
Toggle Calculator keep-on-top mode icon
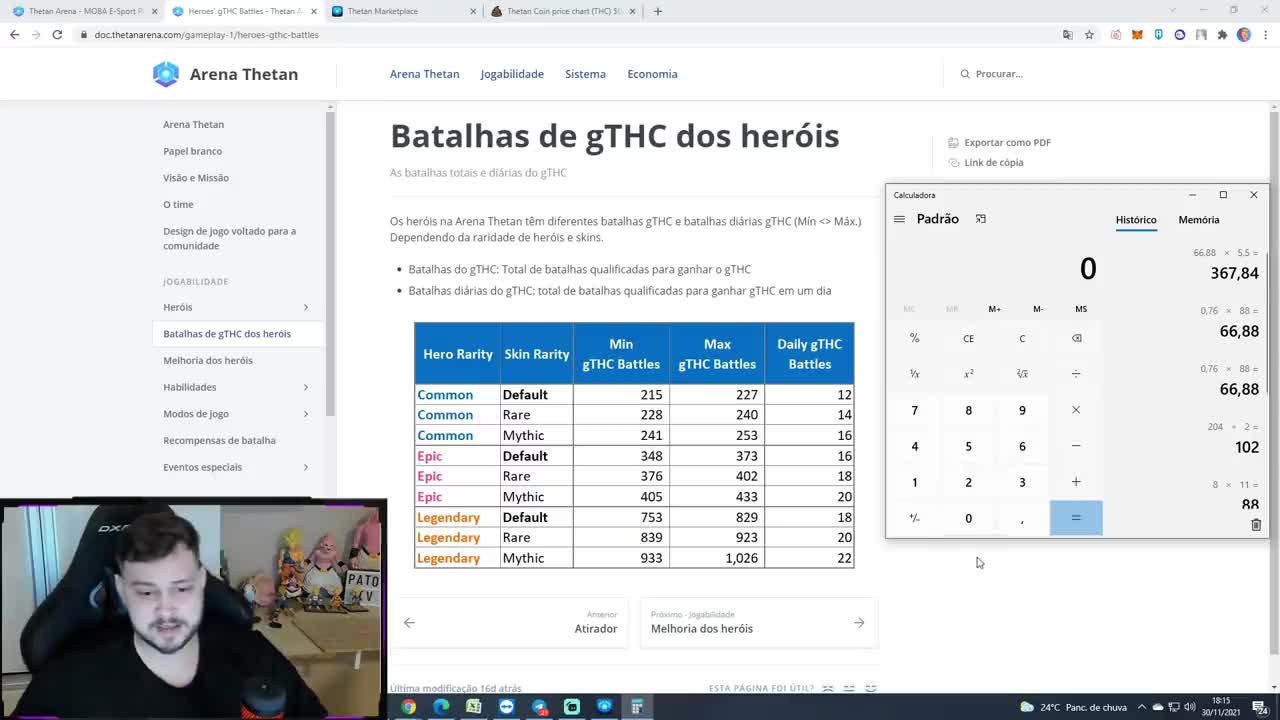tap(981, 219)
